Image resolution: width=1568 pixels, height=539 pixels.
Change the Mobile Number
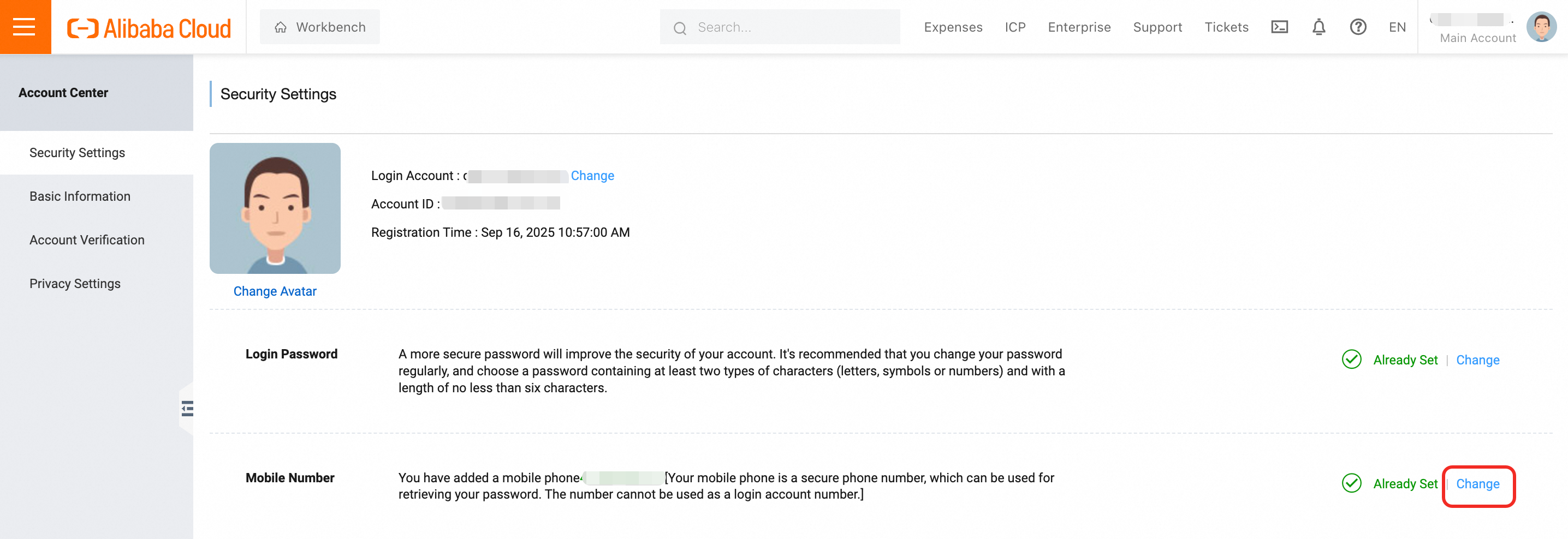click(1477, 484)
